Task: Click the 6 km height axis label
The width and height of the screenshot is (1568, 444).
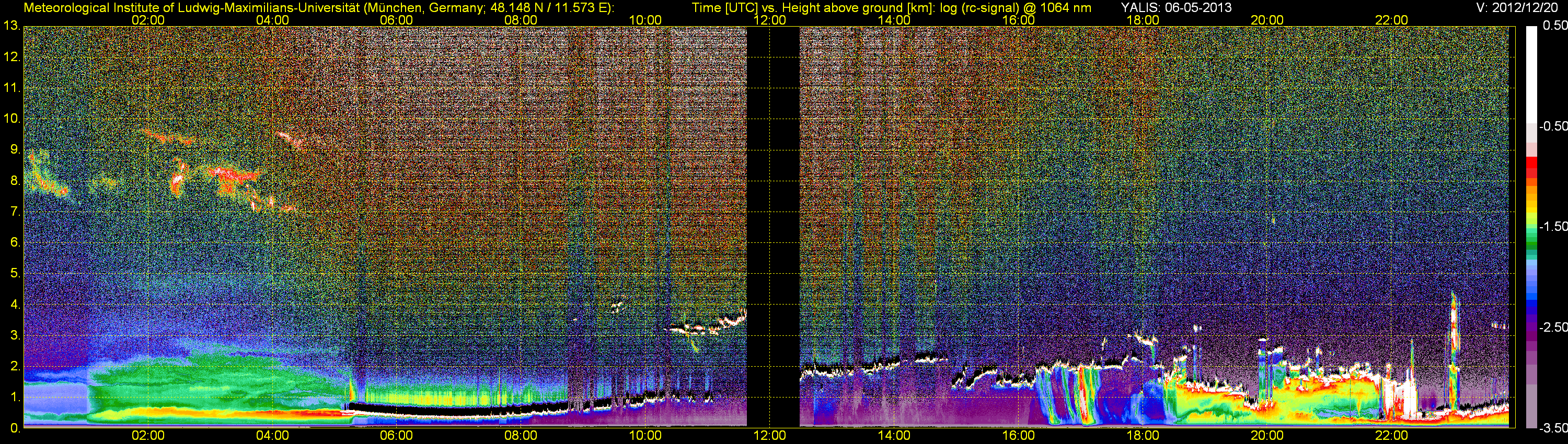Action: 15,242
